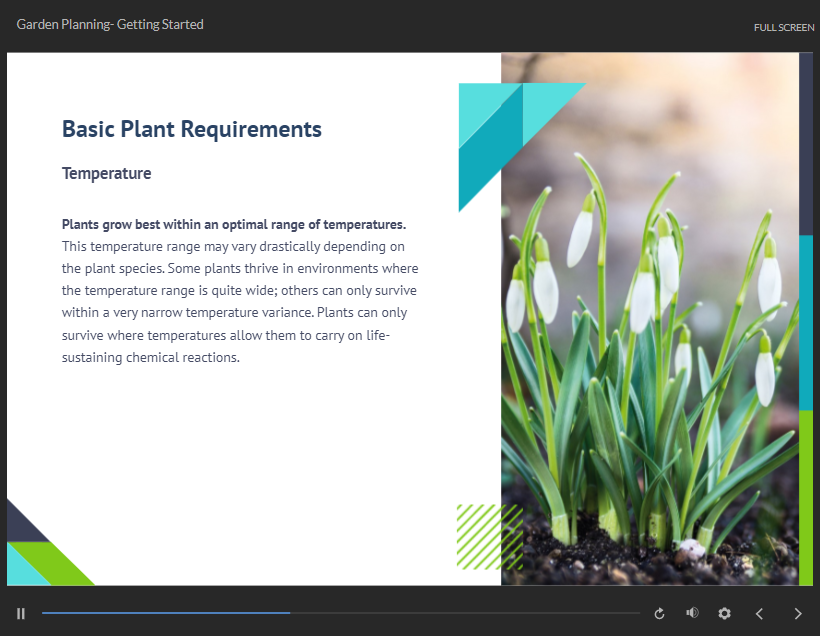Select the Temperature subheading

pos(107,173)
